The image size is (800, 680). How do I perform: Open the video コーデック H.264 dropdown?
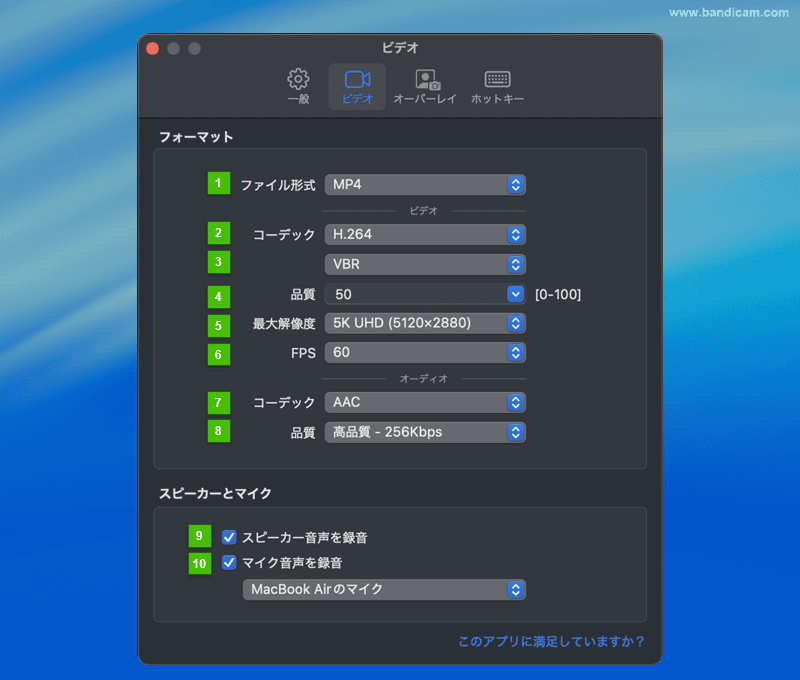click(x=425, y=235)
